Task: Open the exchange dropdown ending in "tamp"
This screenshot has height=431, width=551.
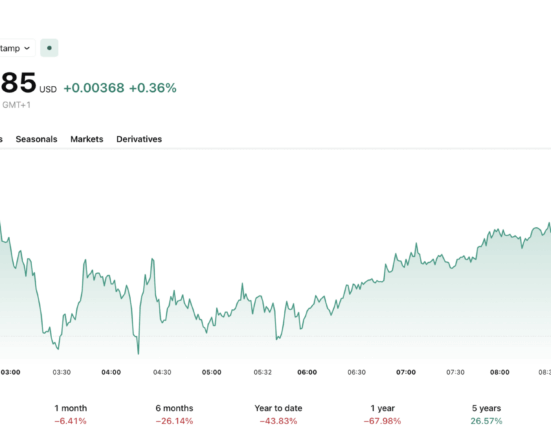Action: [17, 48]
